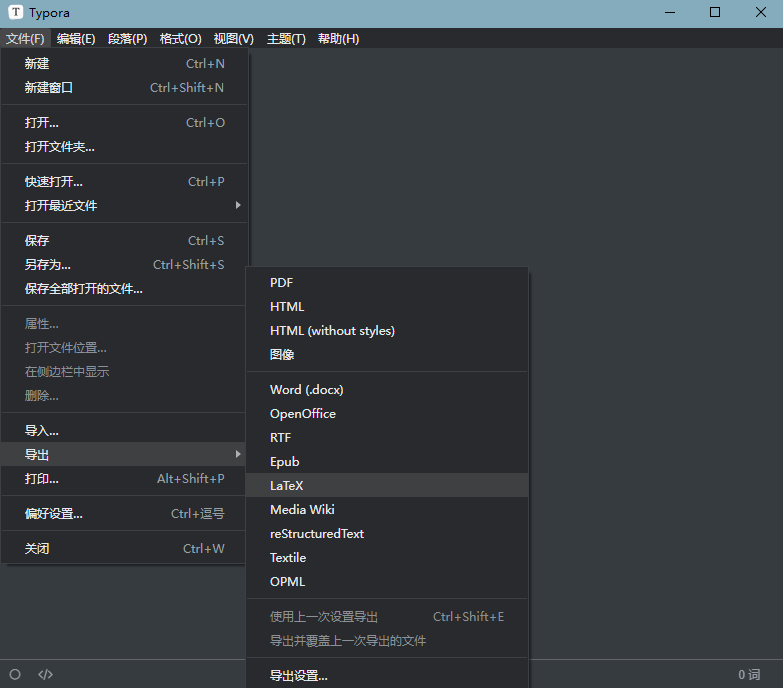Minimize the Typora window
The width and height of the screenshot is (783, 688).
670,12
